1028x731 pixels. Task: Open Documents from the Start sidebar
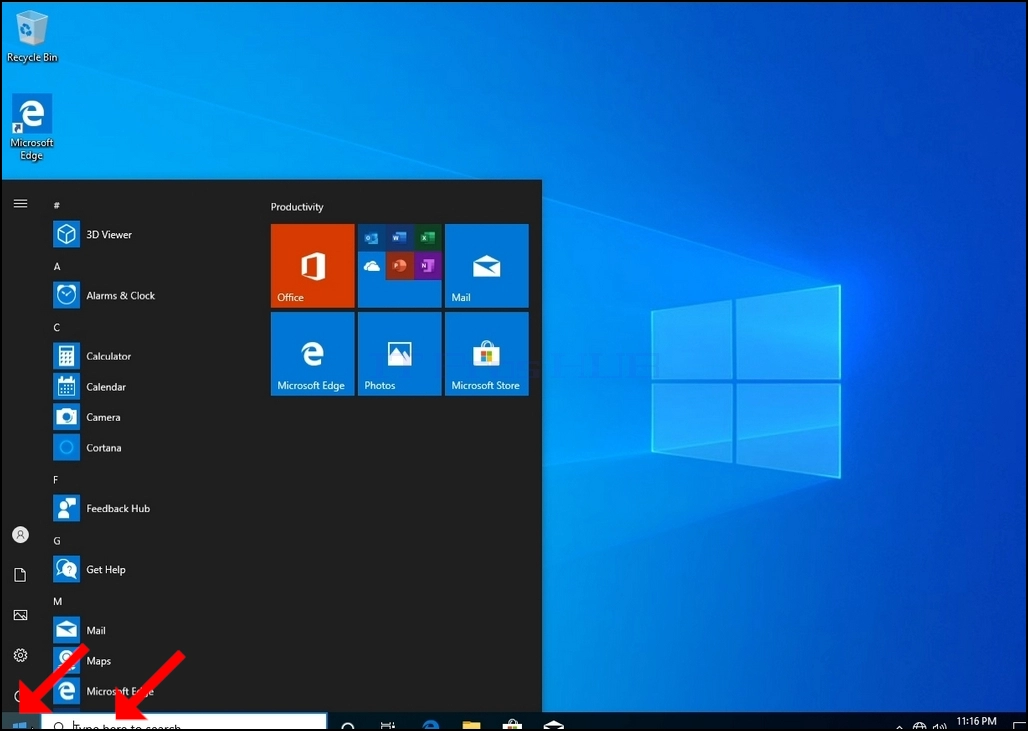coord(20,575)
